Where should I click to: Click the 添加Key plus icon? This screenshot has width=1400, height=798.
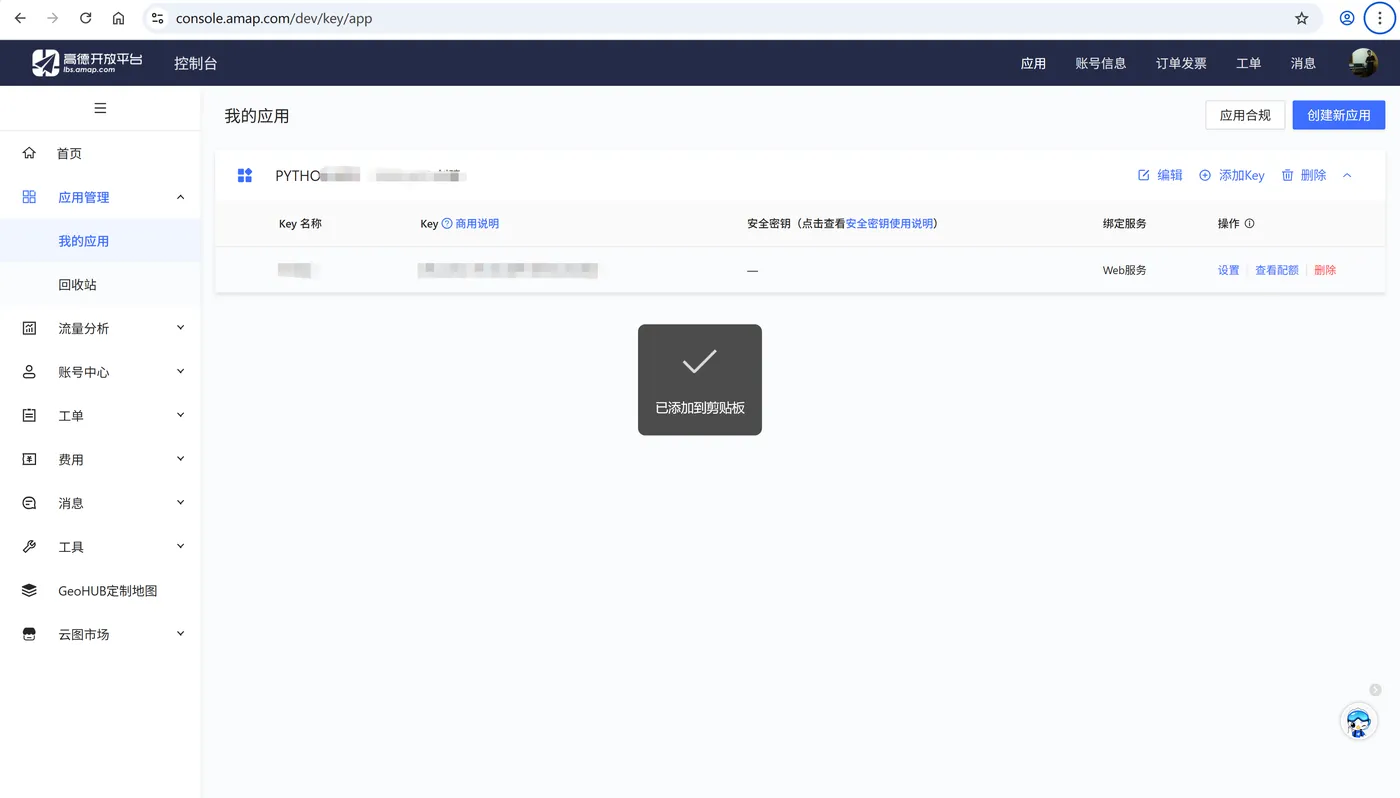point(1203,174)
